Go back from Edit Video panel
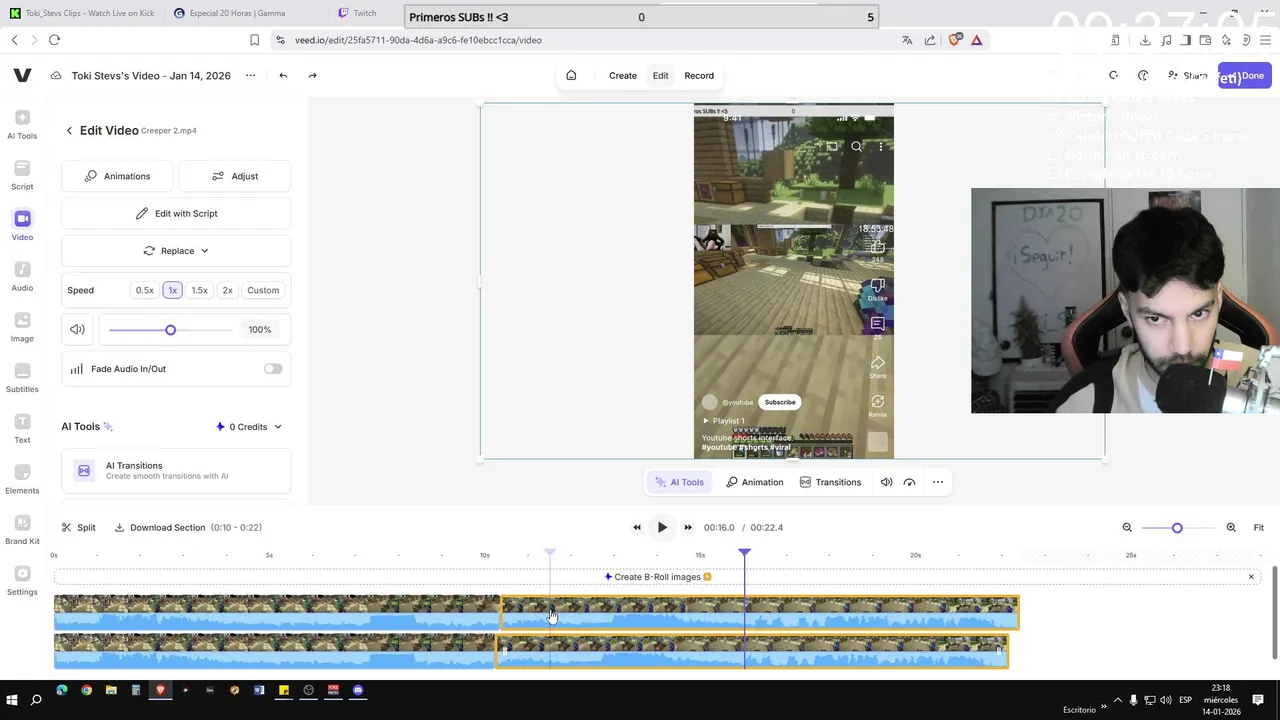 [69, 130]
